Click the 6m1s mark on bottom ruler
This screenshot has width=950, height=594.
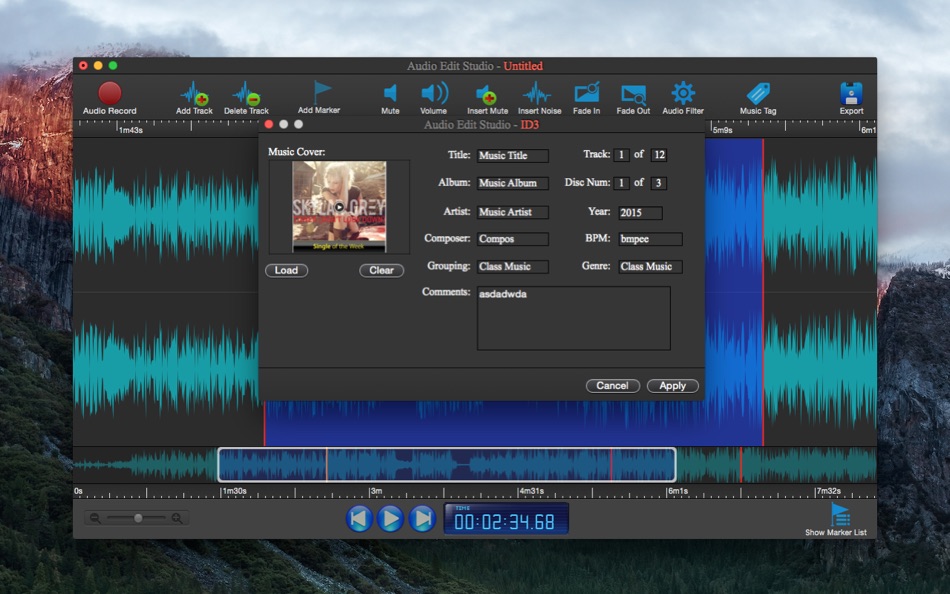tap(678, 491)
